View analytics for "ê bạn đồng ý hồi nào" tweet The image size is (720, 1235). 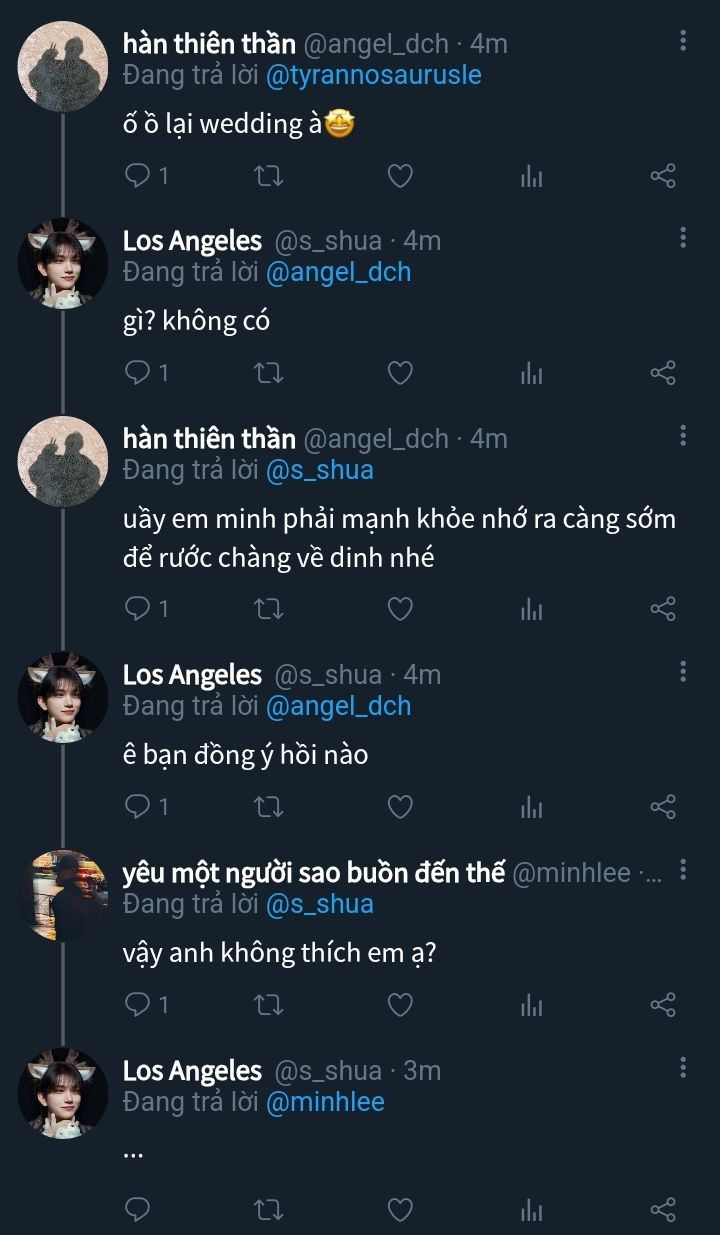[x=531, y=806]
